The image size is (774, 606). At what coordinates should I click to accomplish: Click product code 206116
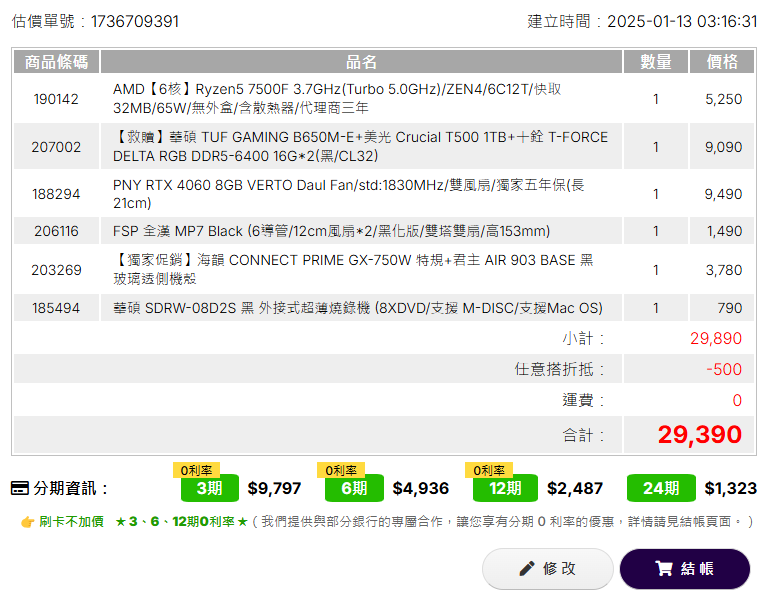pos(56,231)
